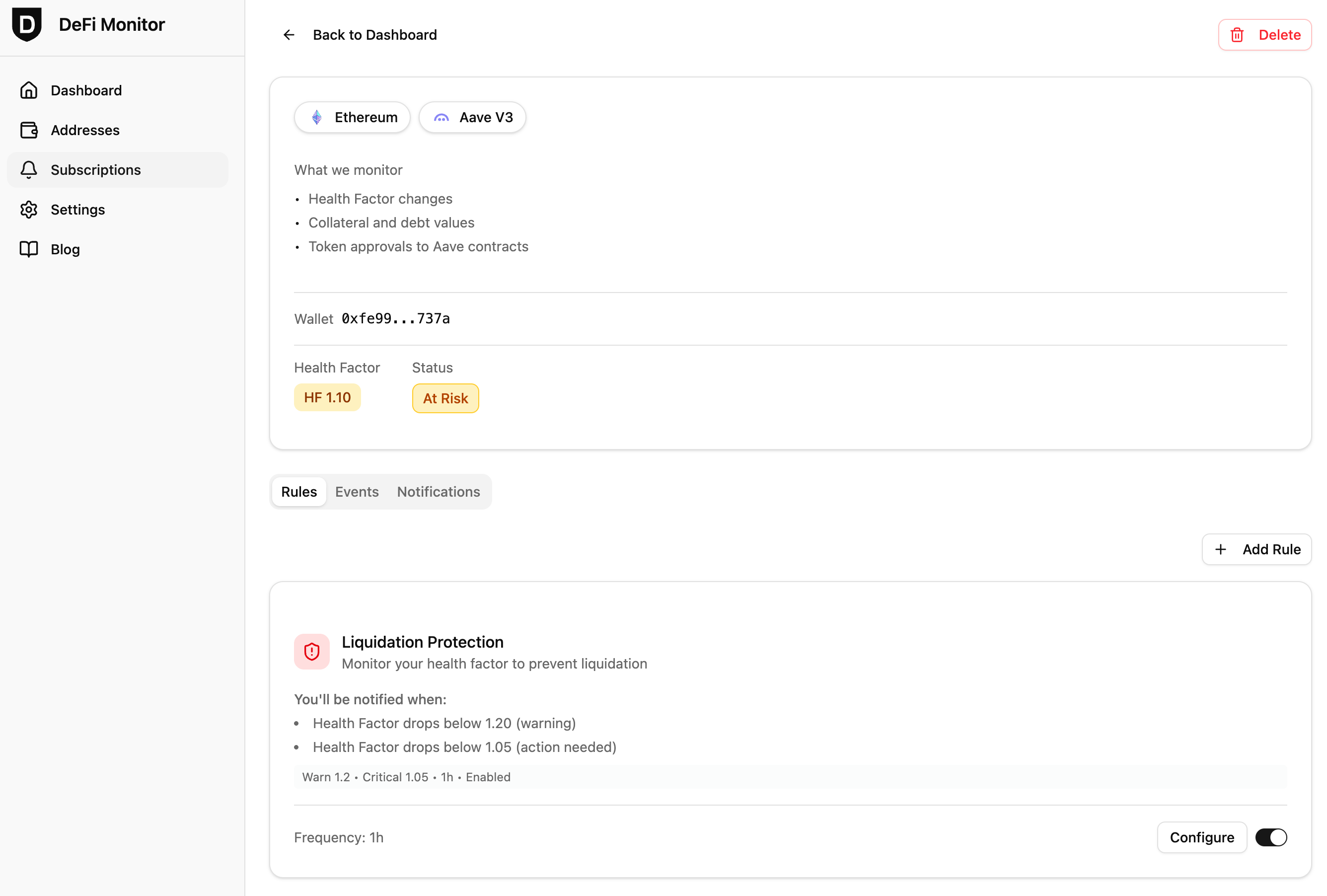The height and width of the screenshot is (896, 1327).
Task: Click the DeFi Monitor logo icon
Action: pyautogui.click(x=26, y=24)
